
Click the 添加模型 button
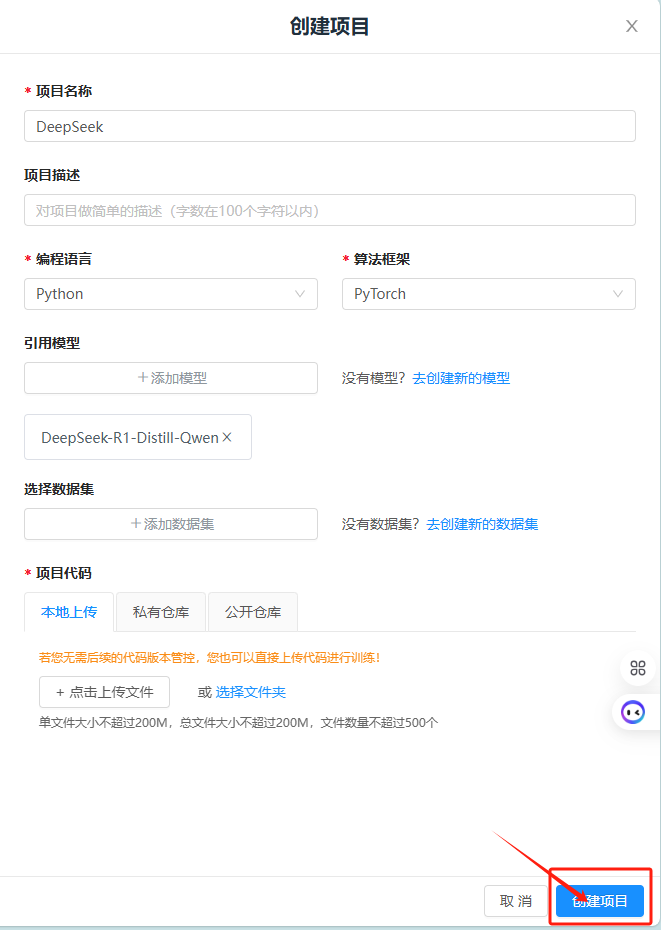click(171, 378)
